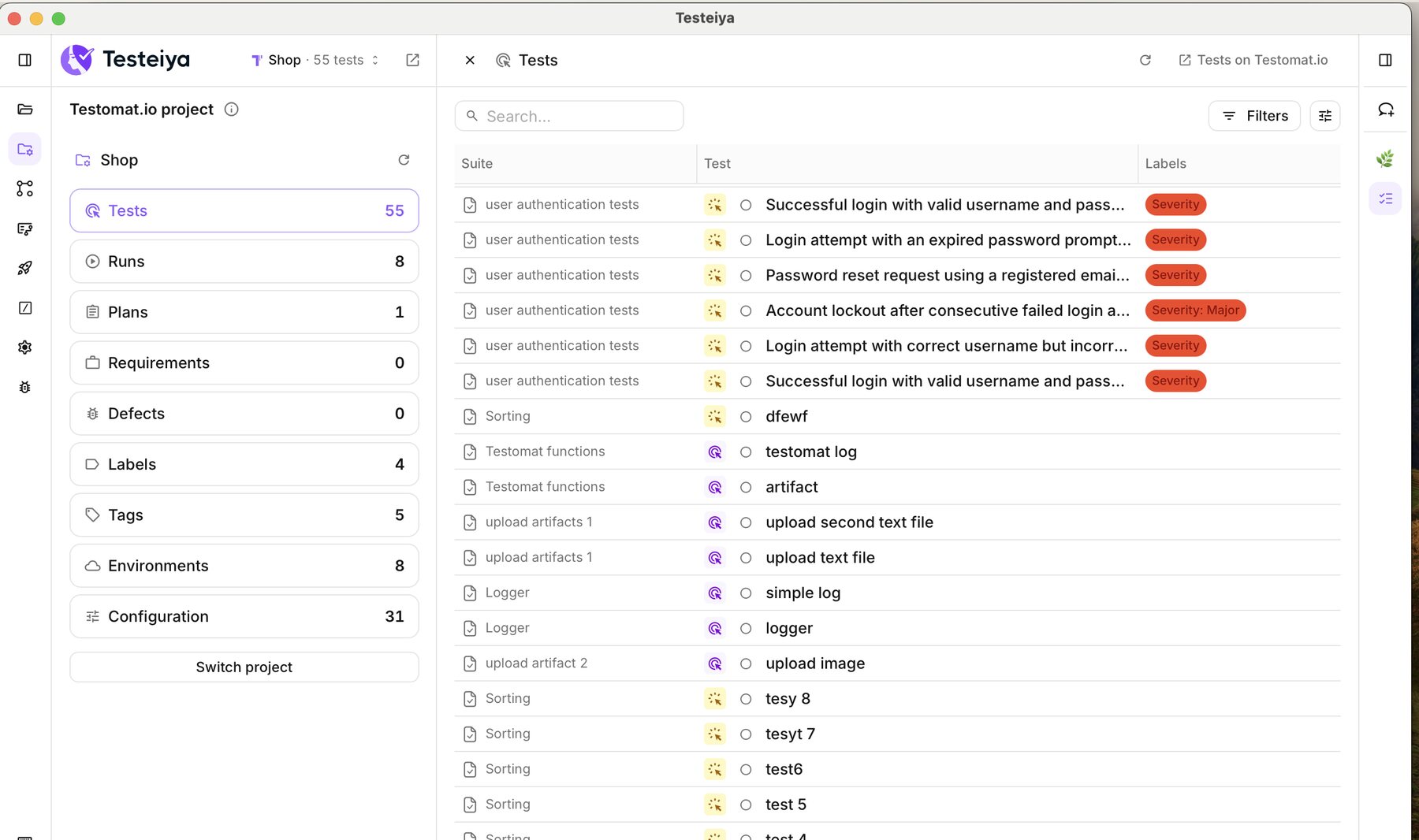This screenshot has height=840, width=1419.
Task: Open the Defects section
Action: [x=244, y=414]
